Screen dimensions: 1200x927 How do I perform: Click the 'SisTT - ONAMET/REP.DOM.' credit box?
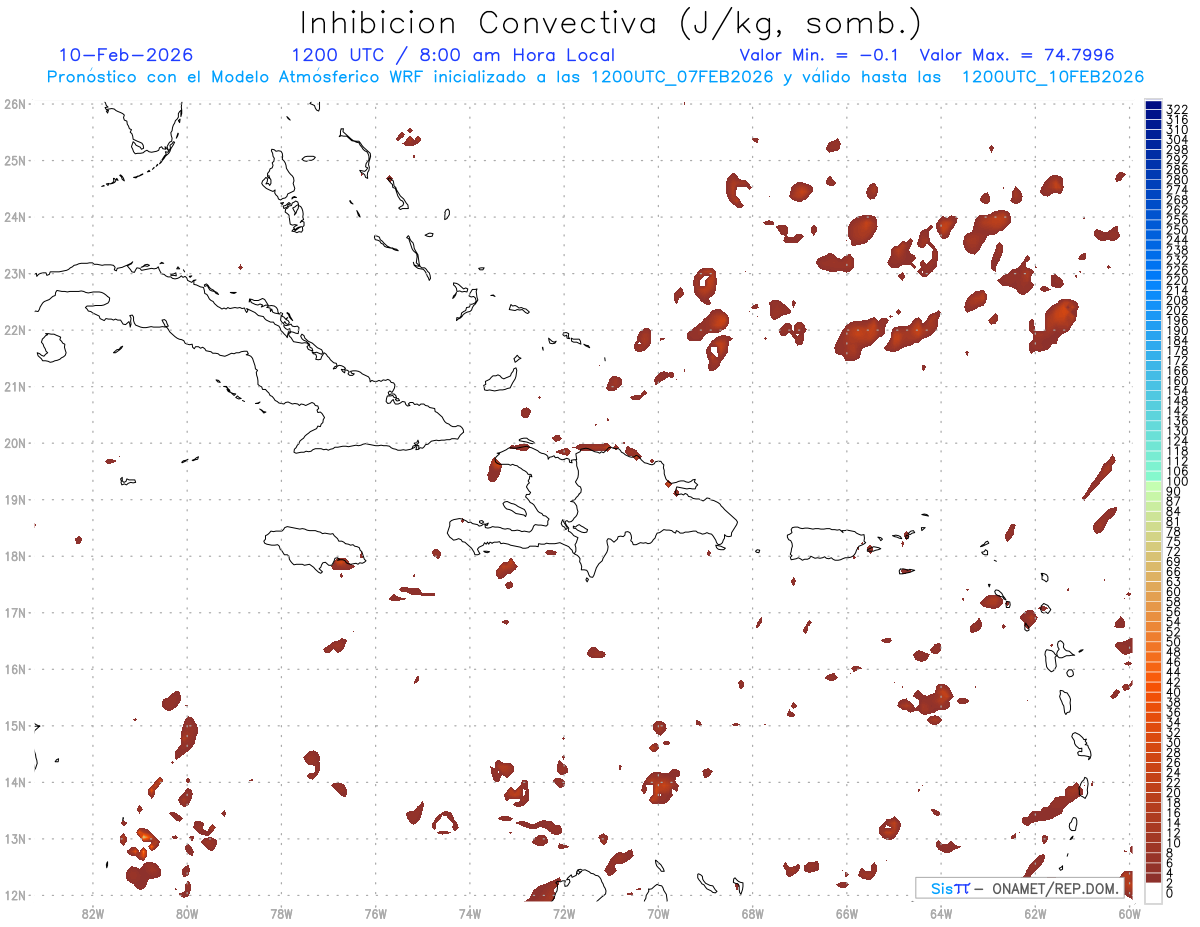pyautogui.click(x=1019, y=888)
